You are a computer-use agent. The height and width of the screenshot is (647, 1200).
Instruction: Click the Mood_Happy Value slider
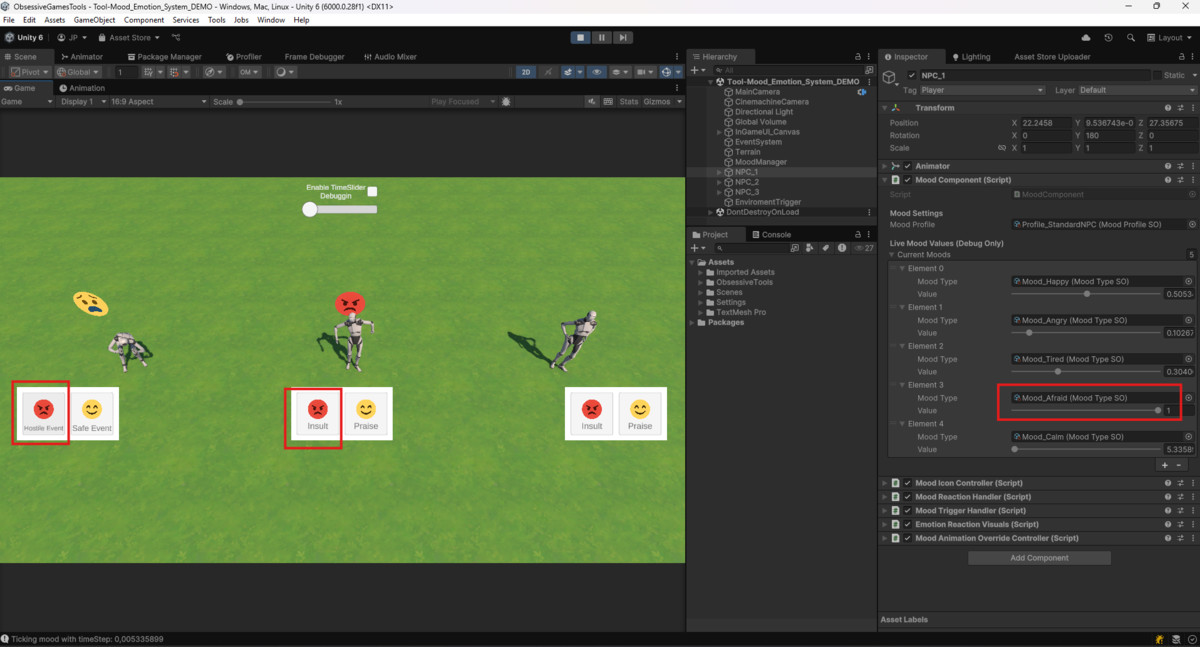point(1086,294)
